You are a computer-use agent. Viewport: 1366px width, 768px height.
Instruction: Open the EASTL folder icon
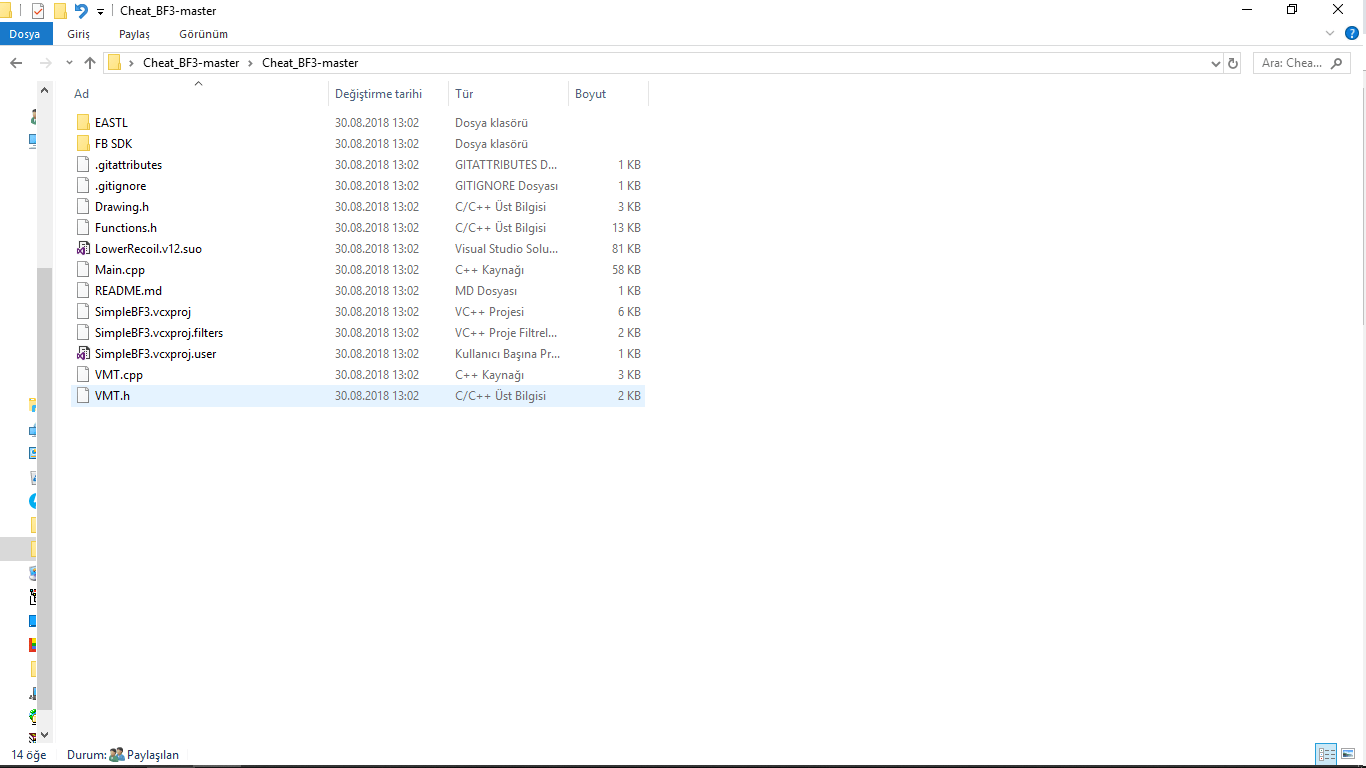coord(83,123)
